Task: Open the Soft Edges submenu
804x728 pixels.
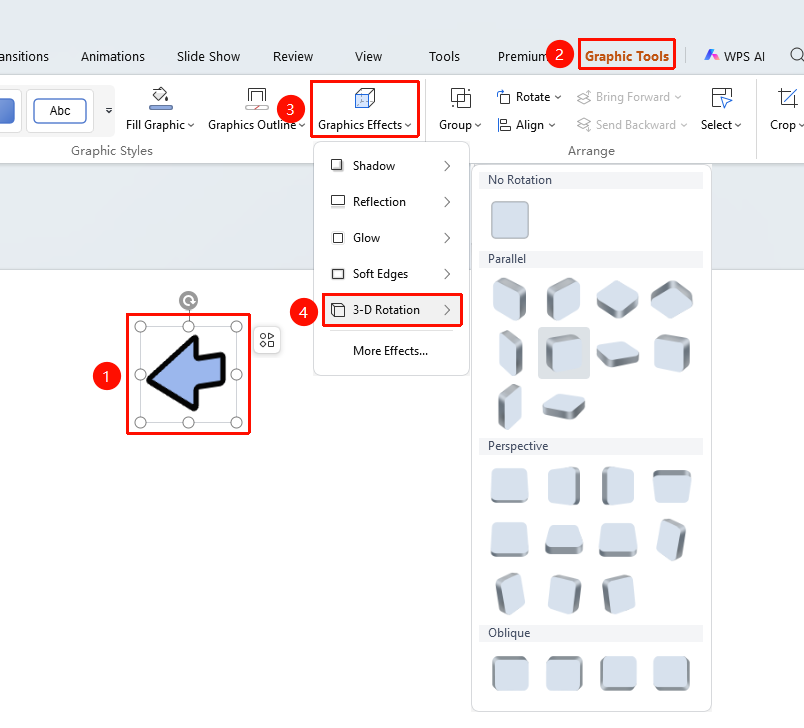Action: 391,274
